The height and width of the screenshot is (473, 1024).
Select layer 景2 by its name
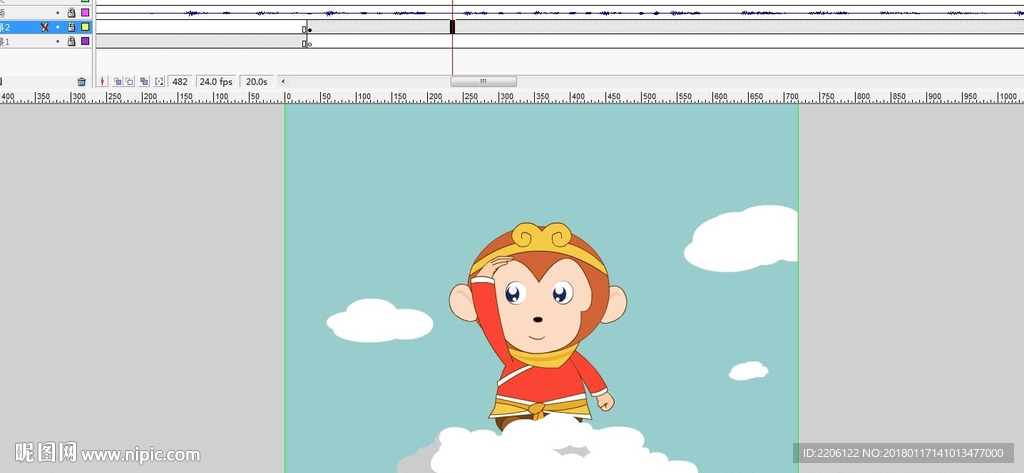click(5, 27)
